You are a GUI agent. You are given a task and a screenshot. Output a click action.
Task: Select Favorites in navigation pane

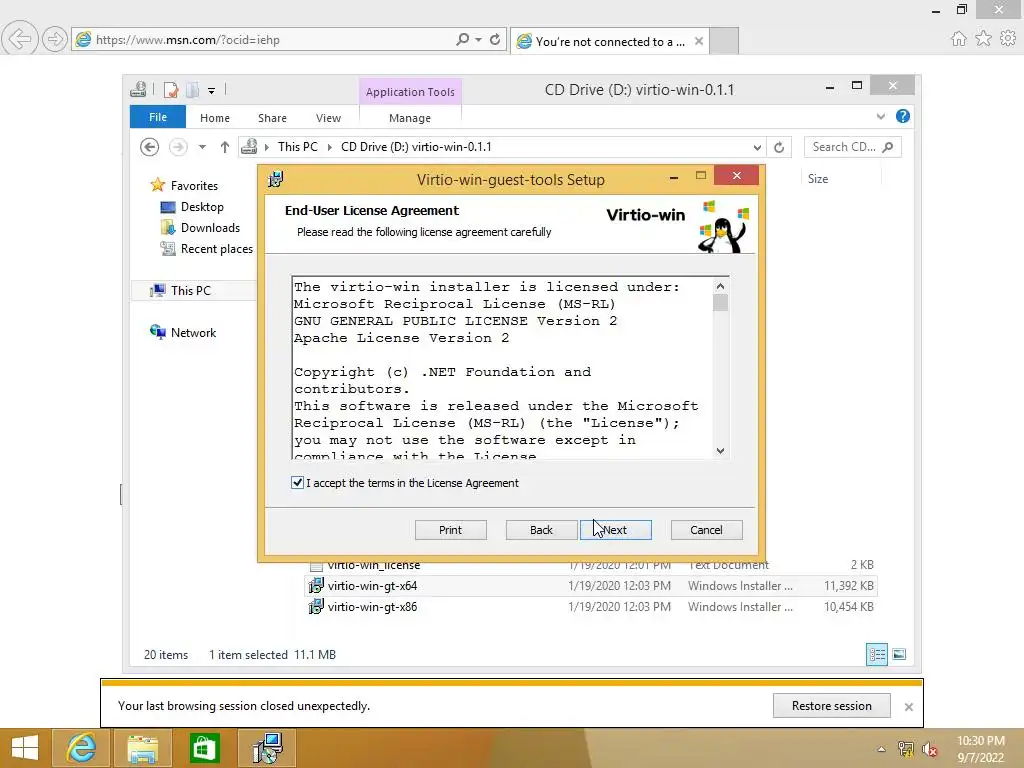[x=194, y=185]
